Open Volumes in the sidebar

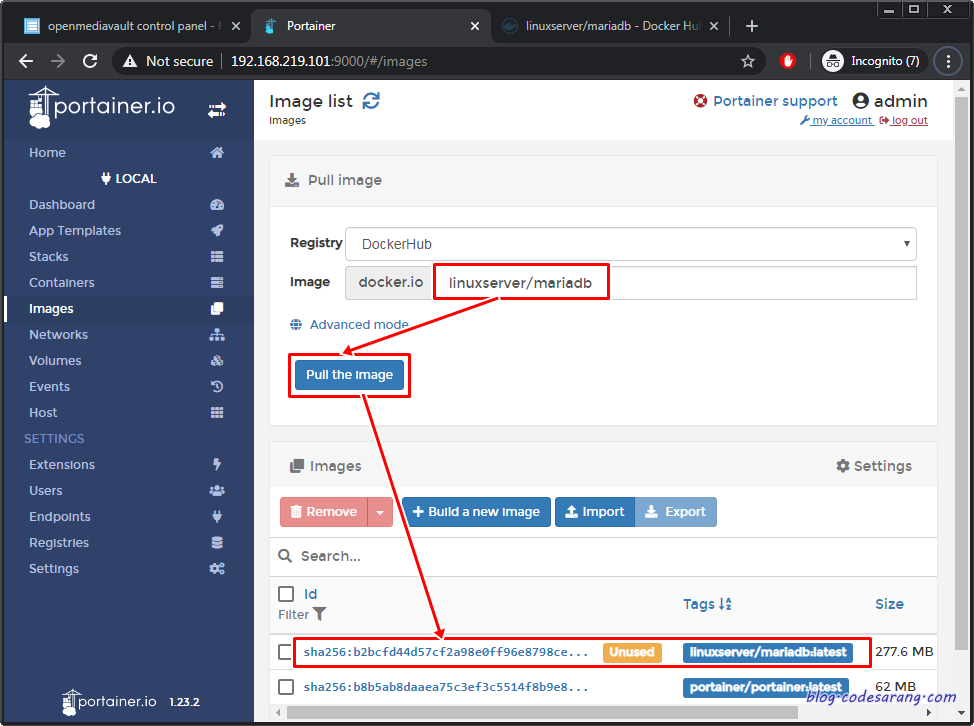(x=55, y=361)
